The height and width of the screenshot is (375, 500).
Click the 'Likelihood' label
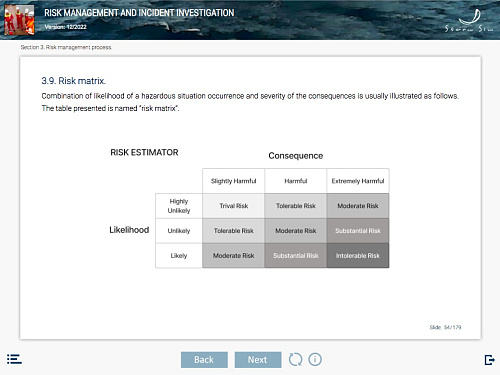click(x=129, y=230)
